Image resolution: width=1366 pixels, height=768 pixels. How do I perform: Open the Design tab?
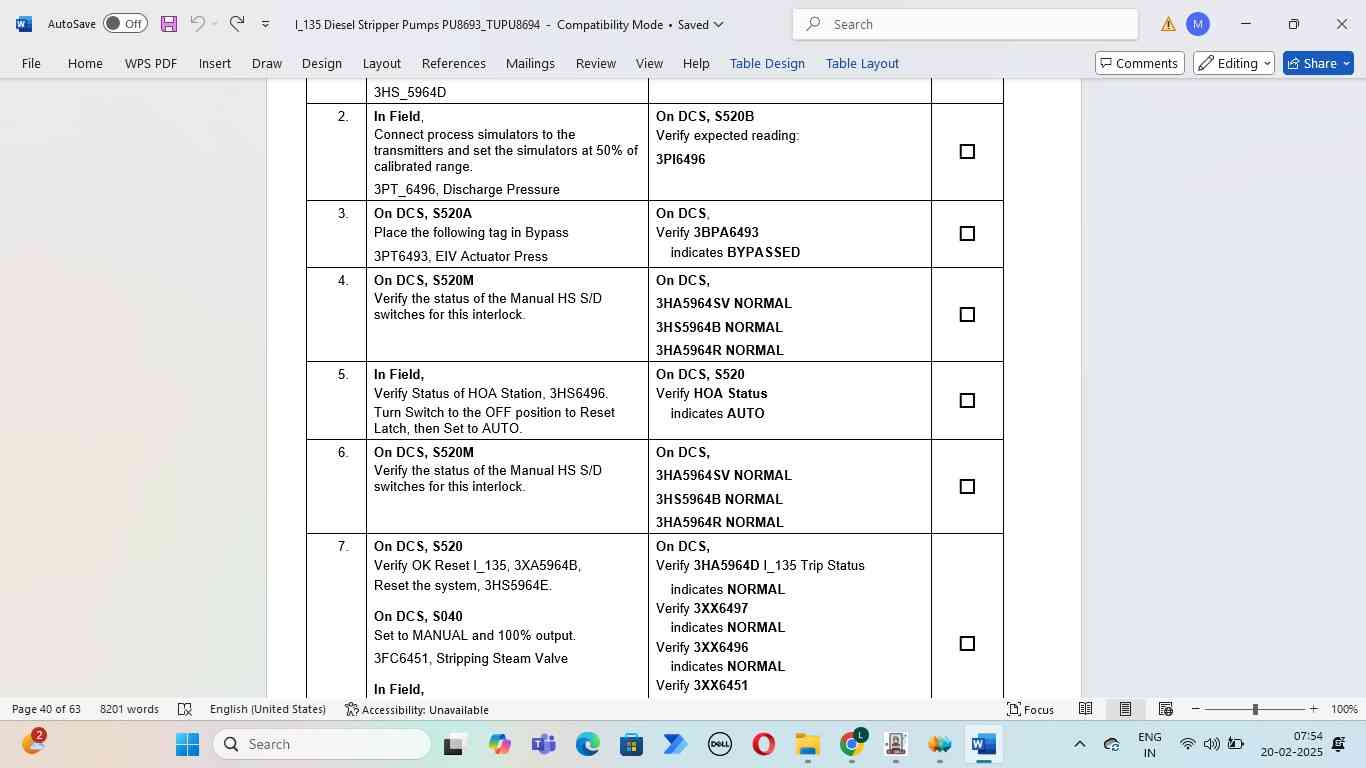pos(322,63)
